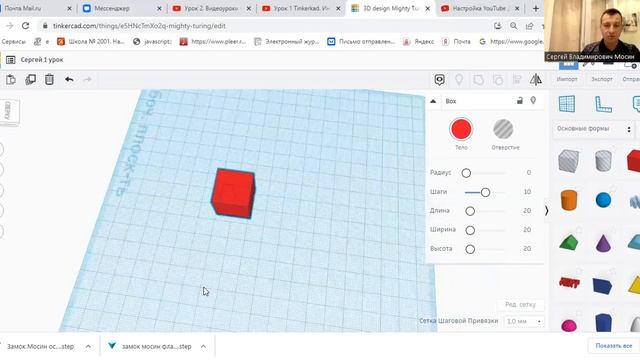This screenshot has height=360, width=640.
Task: Pick the striped Cylinder hole shape
Action: (603, 160)
